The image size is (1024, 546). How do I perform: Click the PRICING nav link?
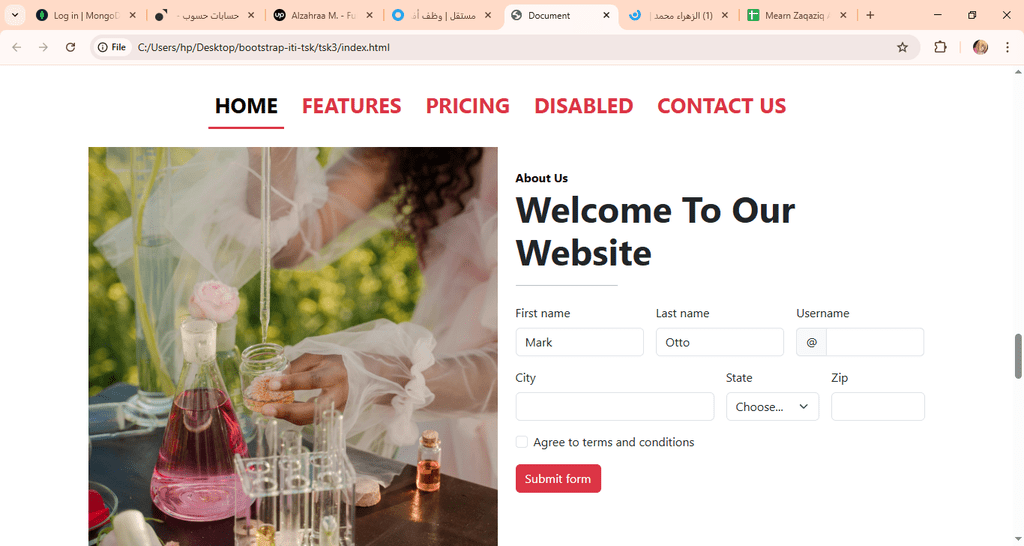(468, 106)
